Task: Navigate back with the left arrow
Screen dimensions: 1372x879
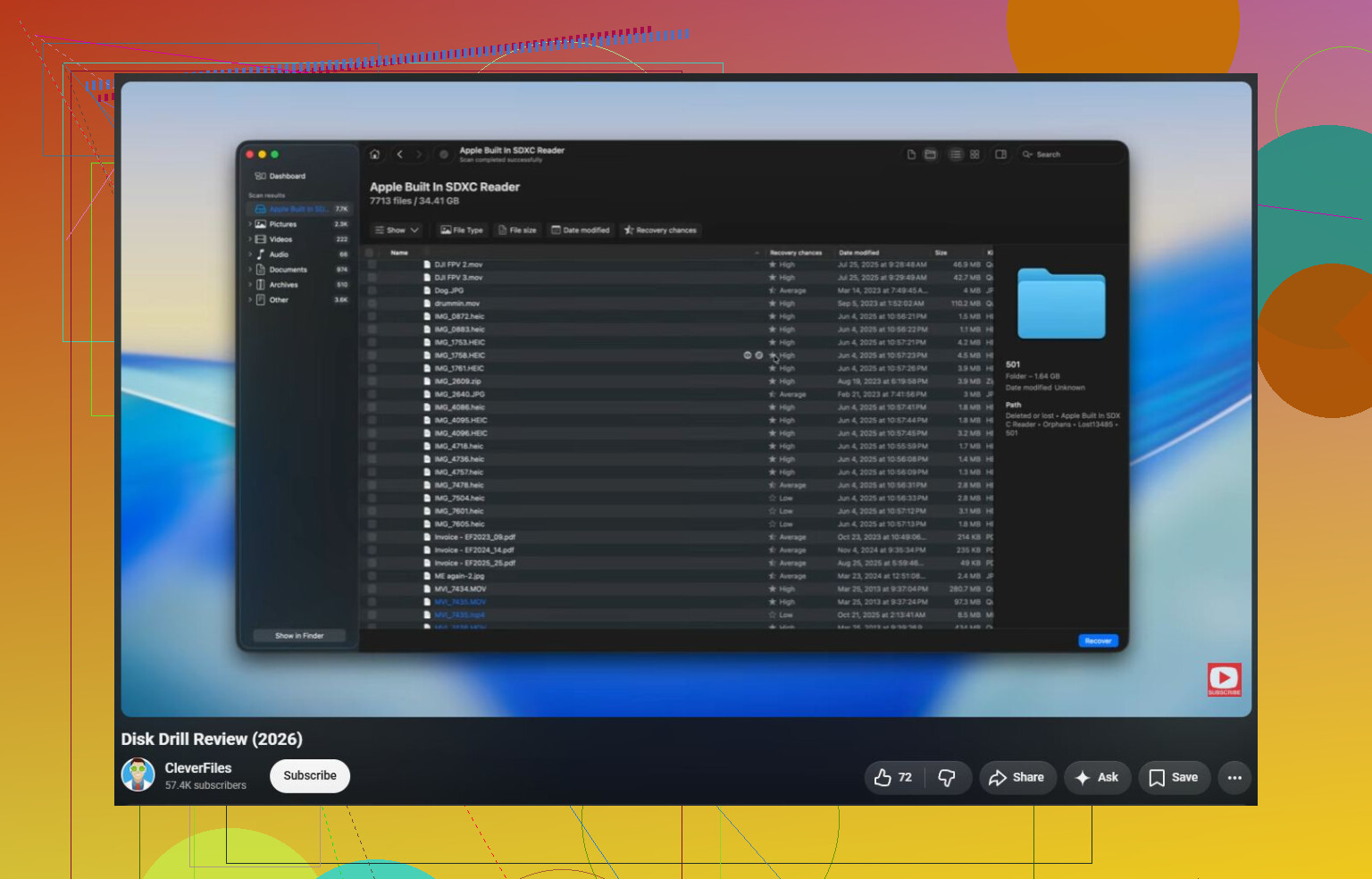Action: (399, 155)
